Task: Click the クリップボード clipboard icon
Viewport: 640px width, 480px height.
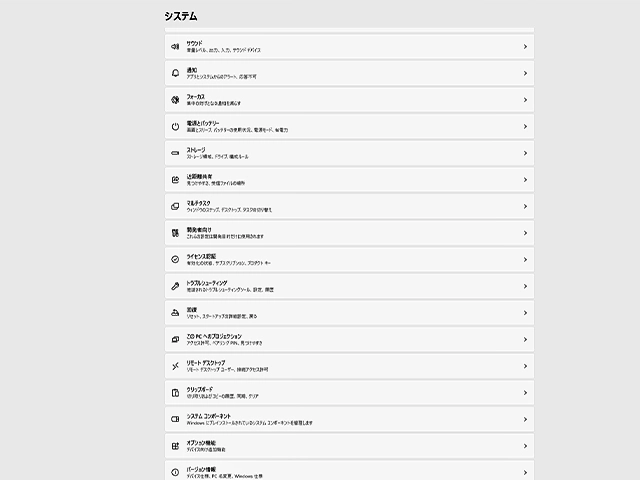Action: 175,393
